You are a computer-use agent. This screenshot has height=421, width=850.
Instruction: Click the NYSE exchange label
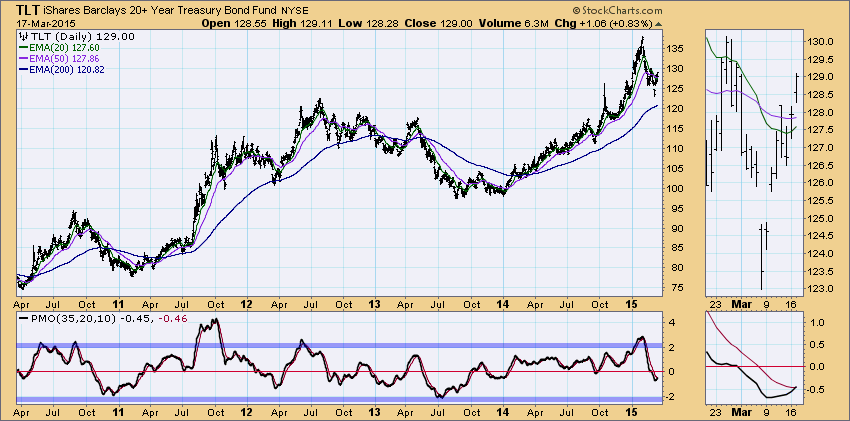(293, 9)
